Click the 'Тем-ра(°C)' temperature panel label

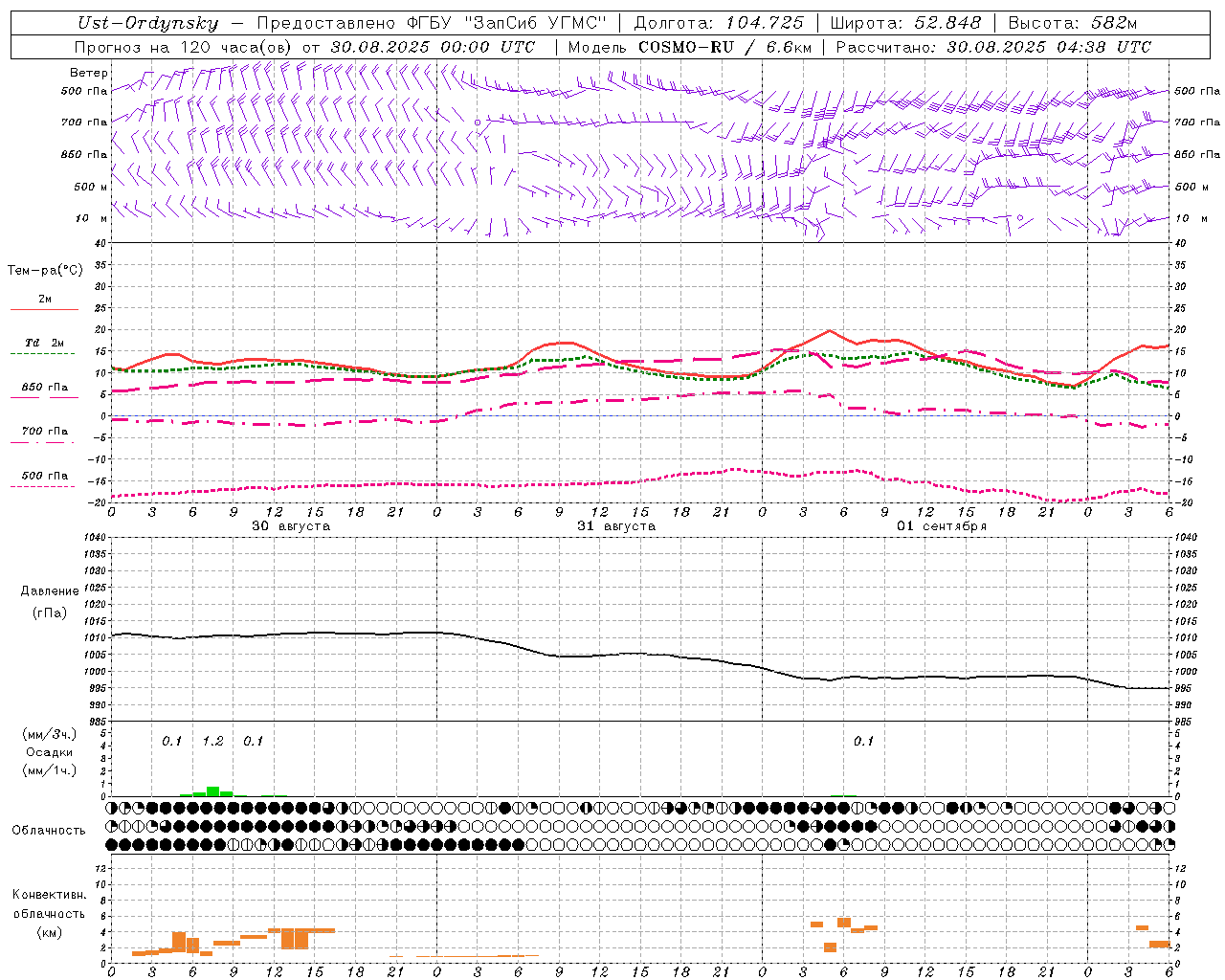[x=45, y=271]
